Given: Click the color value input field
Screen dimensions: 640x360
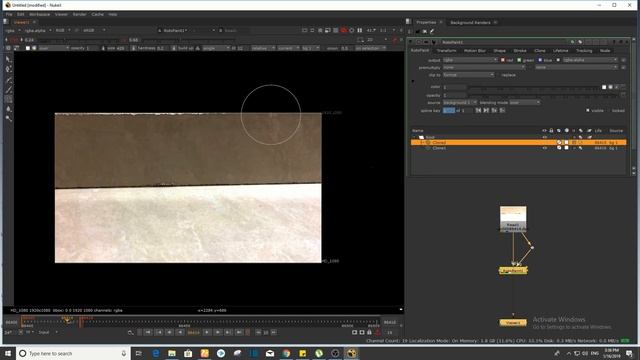Looking at the screenshot, I should [x=454, y=87].
